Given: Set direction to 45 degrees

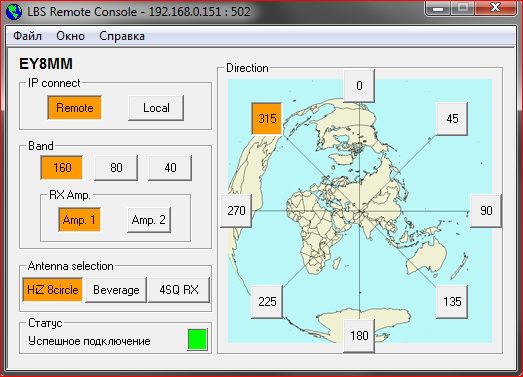Looking at the screenshot, I should (x=452, y=119).
